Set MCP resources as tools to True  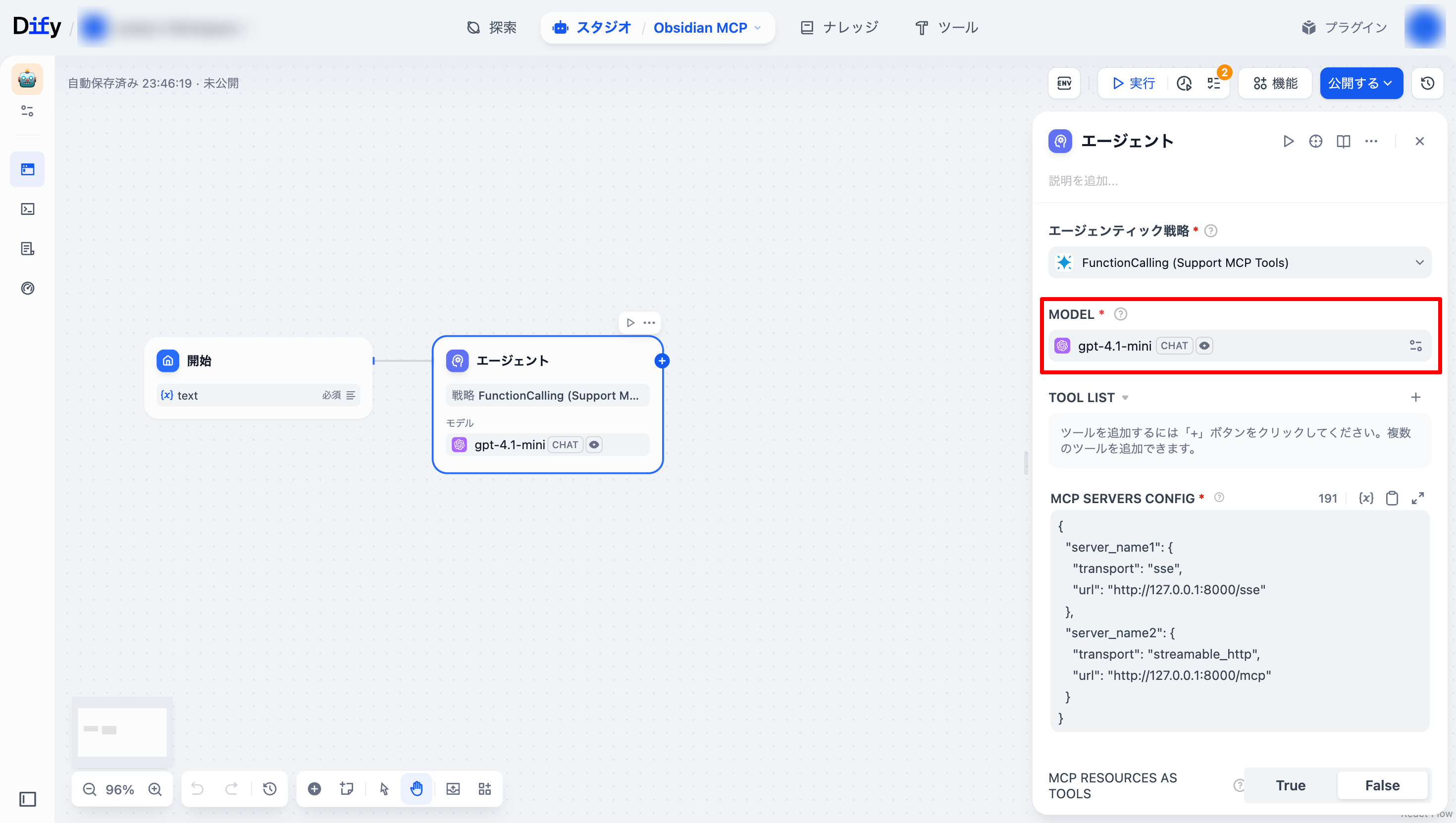[x=1291, y=785]
